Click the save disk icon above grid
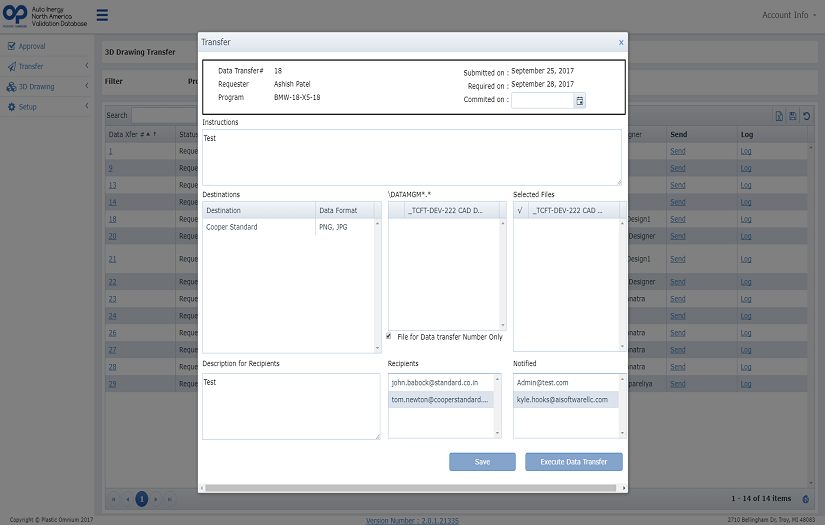825x525 pixels. point(792,116)
